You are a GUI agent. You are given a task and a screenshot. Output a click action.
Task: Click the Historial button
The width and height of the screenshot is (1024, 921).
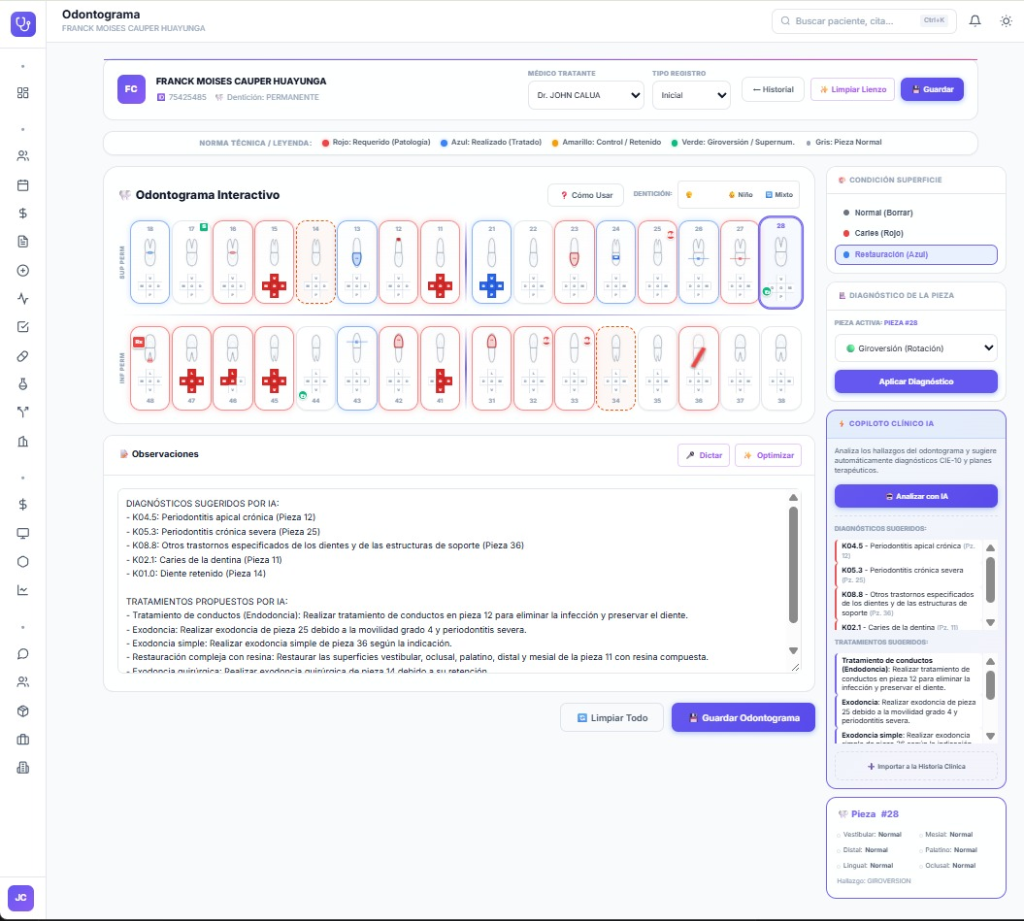(773, 89)
